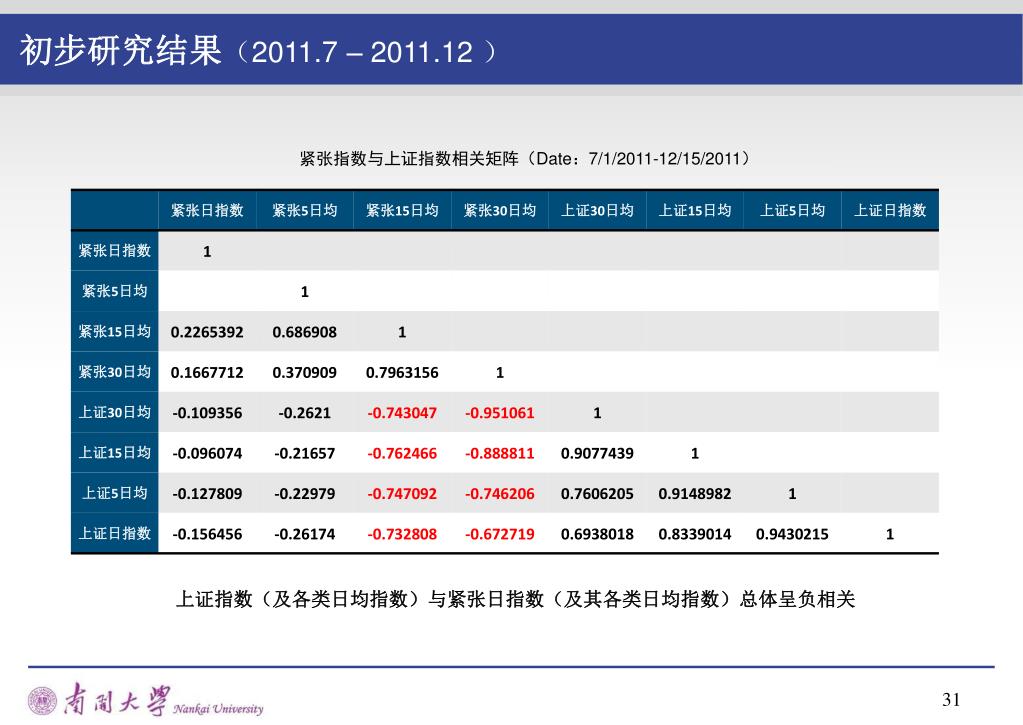The image size is (1023, 725).
Task: Click the cell value 0.9077439
Action: tap(597, 454)
